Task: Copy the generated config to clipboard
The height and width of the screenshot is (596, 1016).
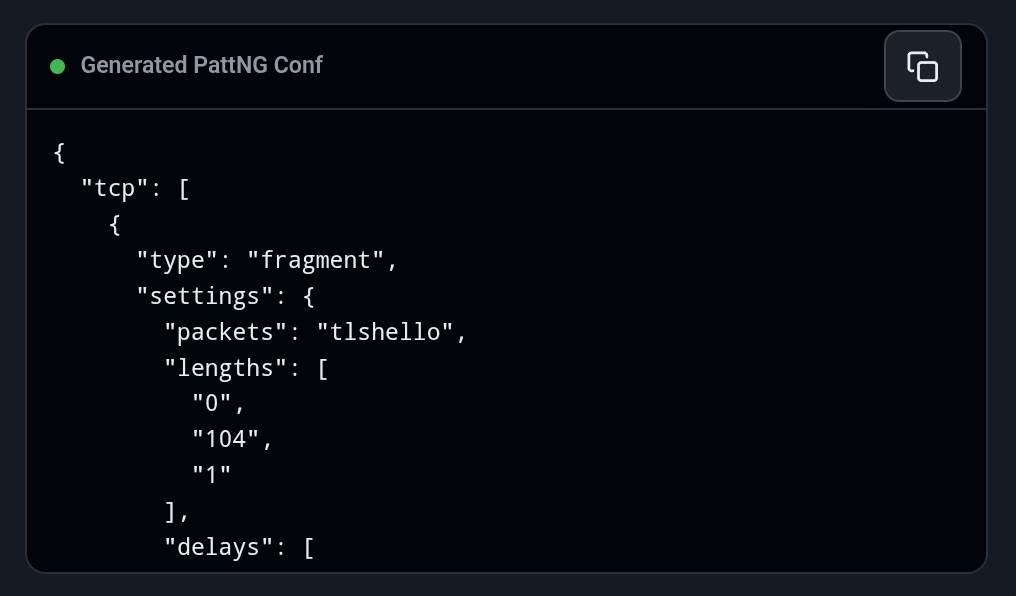Action: (x=923, y=66)
